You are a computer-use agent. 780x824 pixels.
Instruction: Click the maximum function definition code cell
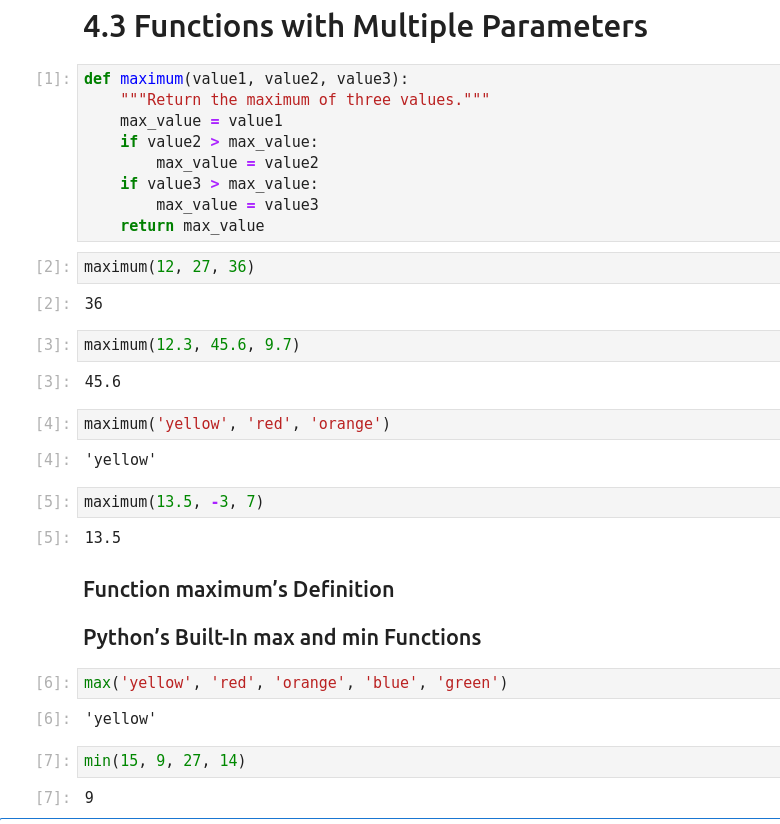428,152
